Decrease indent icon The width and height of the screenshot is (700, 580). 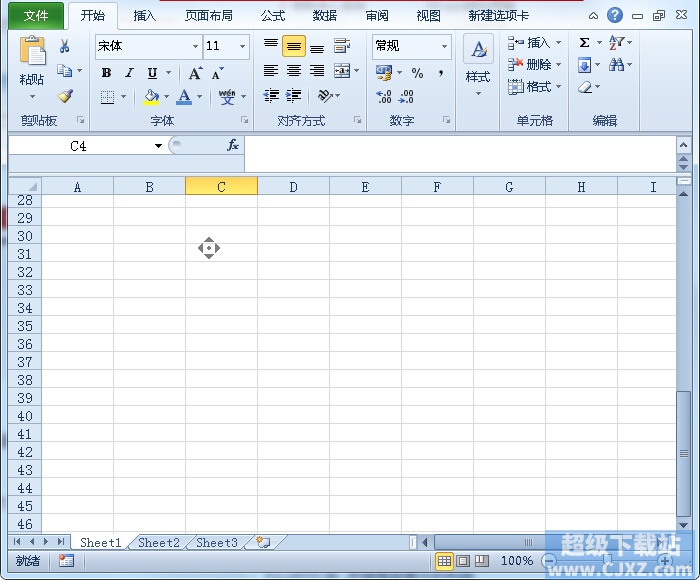click(x=271, y=96)
